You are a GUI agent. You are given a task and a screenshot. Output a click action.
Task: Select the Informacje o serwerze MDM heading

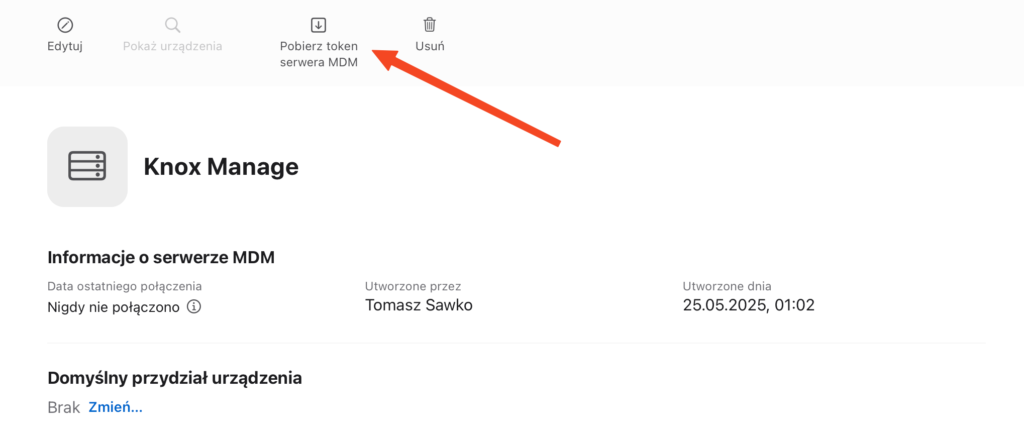pos(161,257)
